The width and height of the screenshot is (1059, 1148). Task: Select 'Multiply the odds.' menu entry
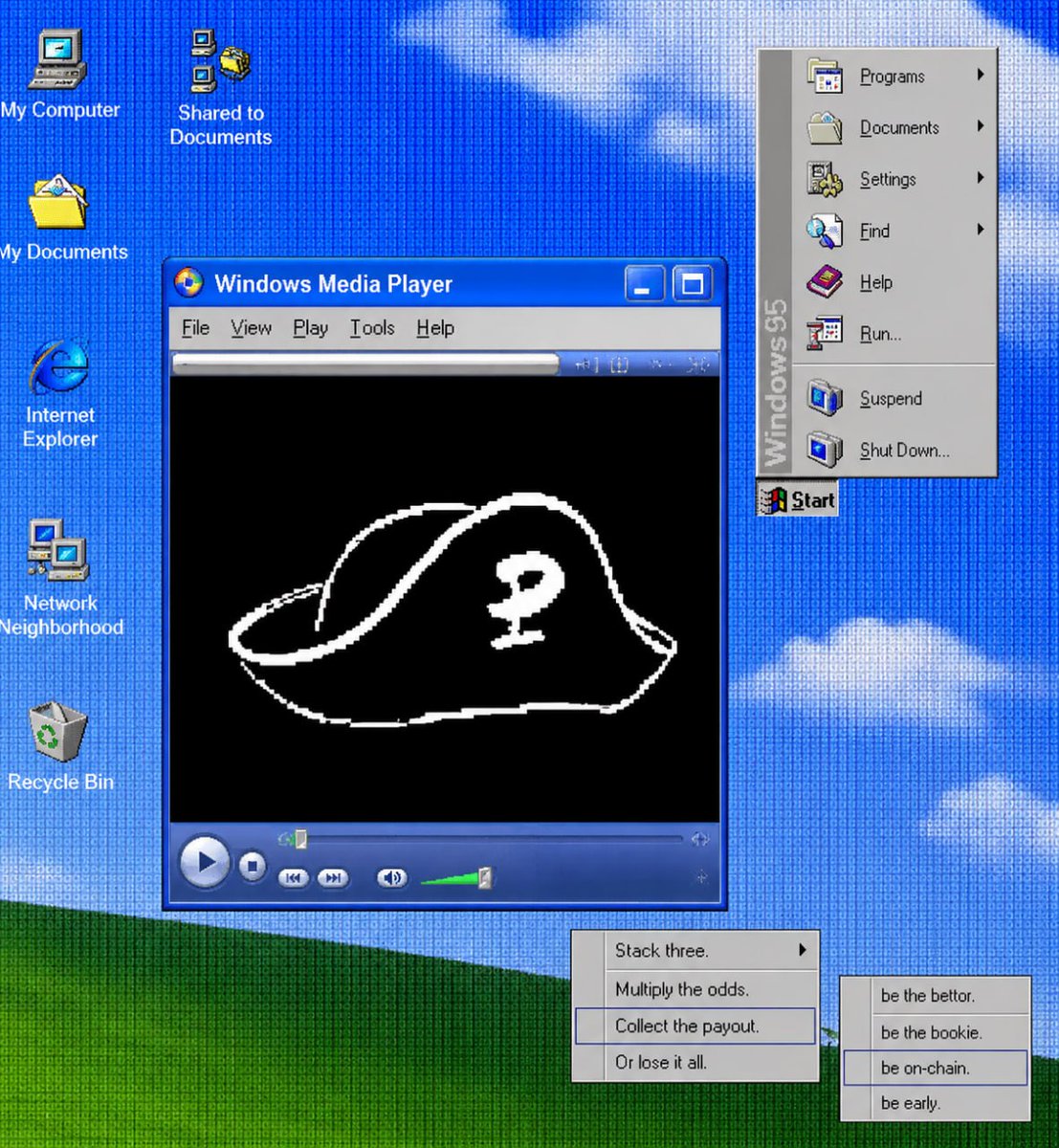pyautogui.click(x=695, y=989)
